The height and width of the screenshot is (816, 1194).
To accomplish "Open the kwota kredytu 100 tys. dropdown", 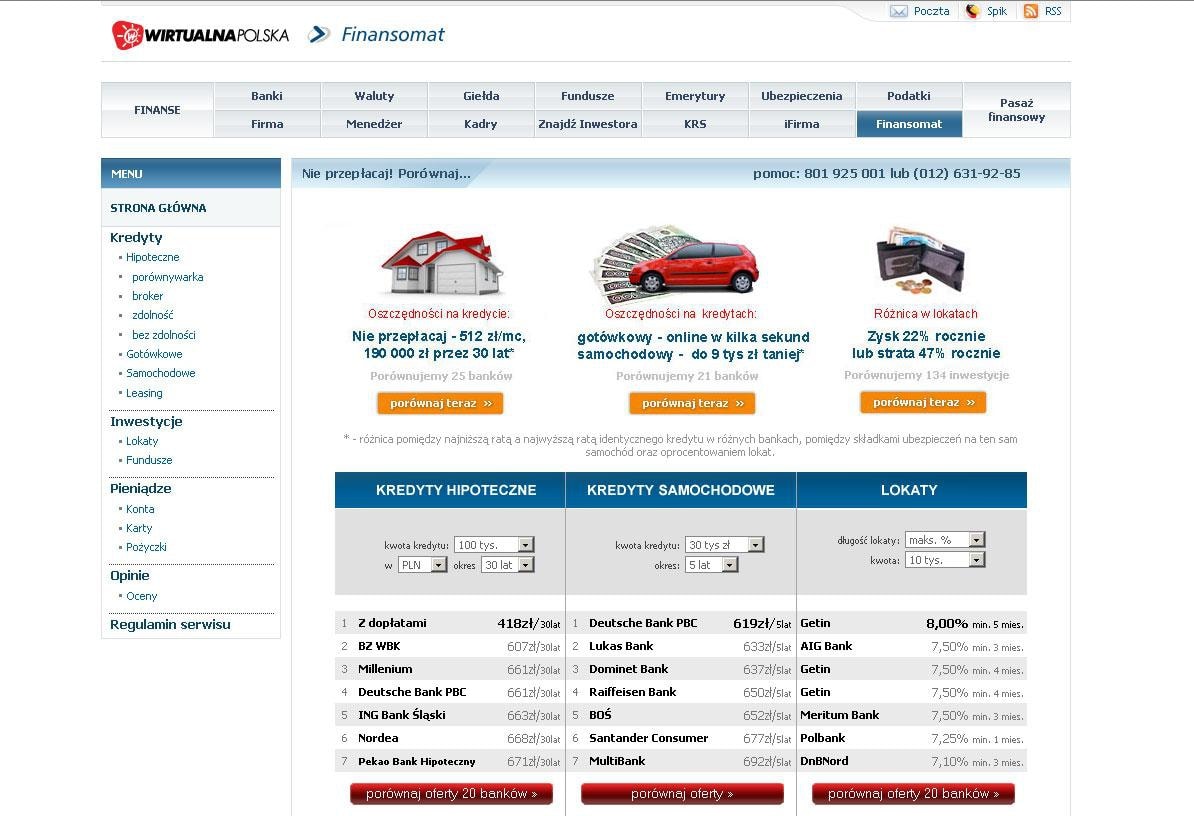I will (x=494, y=545).
